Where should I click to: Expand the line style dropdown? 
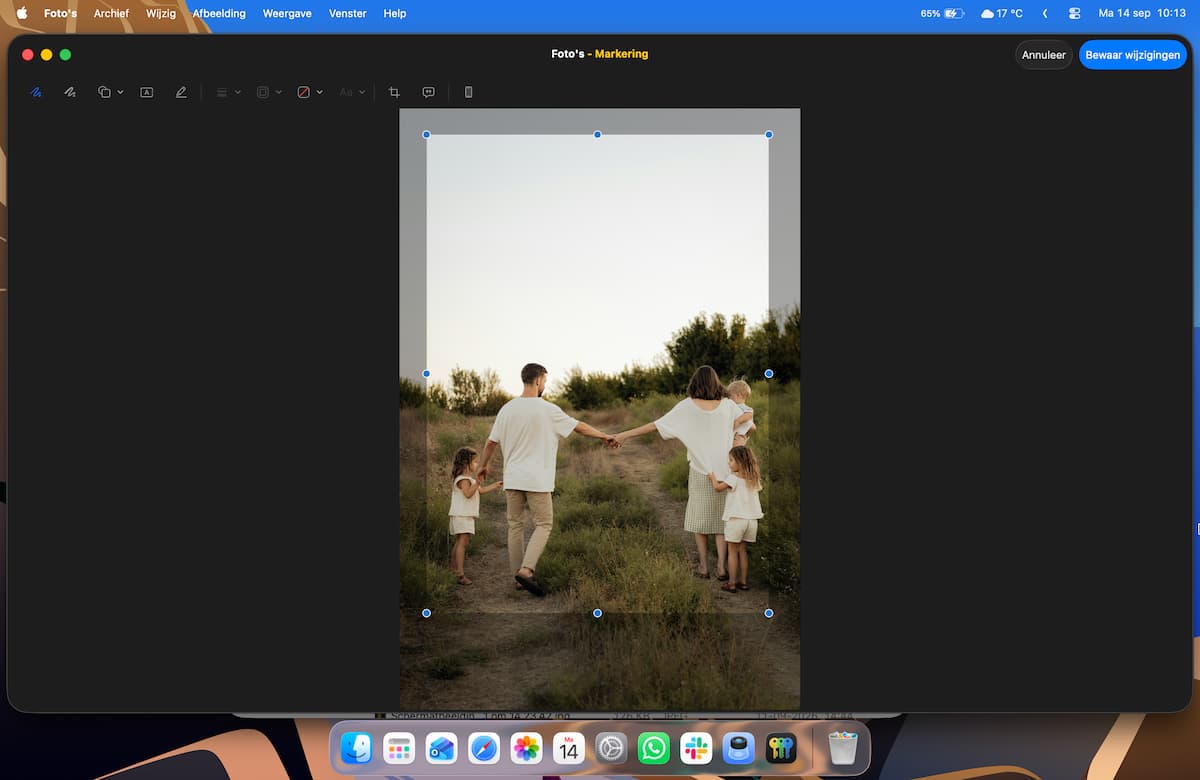[x=228, y=92]
